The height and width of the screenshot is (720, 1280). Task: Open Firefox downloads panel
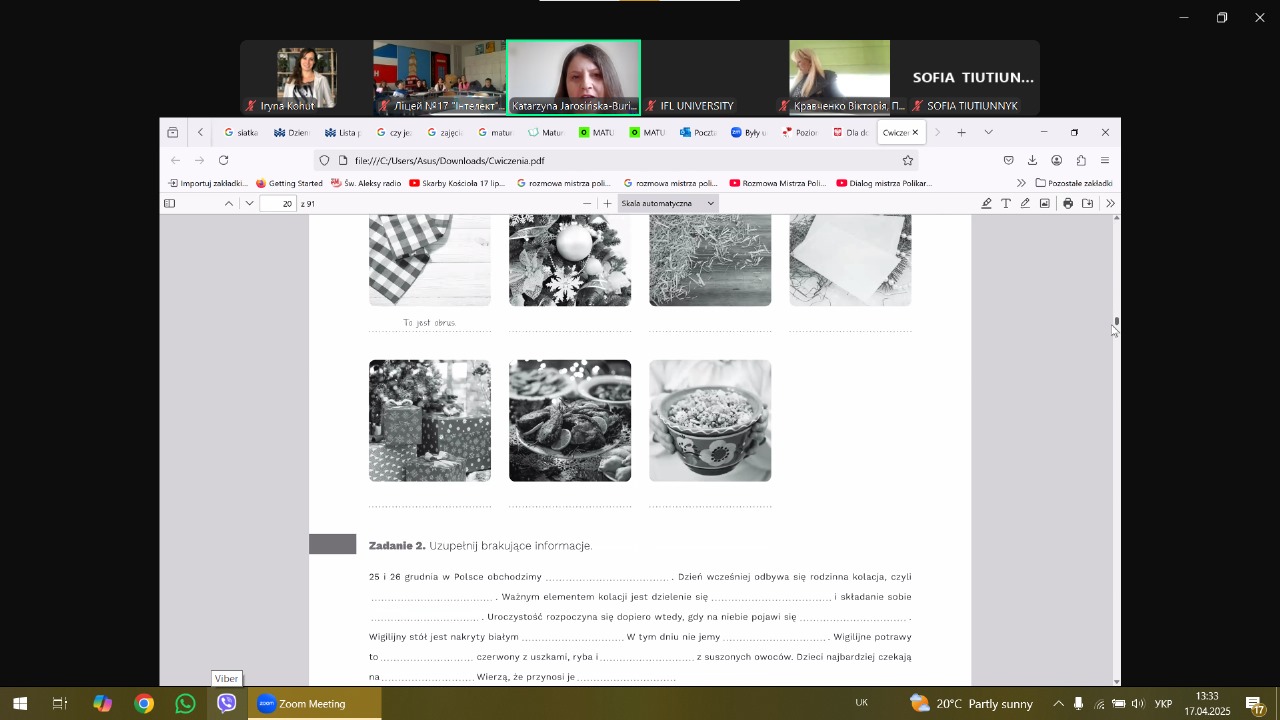[x=1032, y=160]
